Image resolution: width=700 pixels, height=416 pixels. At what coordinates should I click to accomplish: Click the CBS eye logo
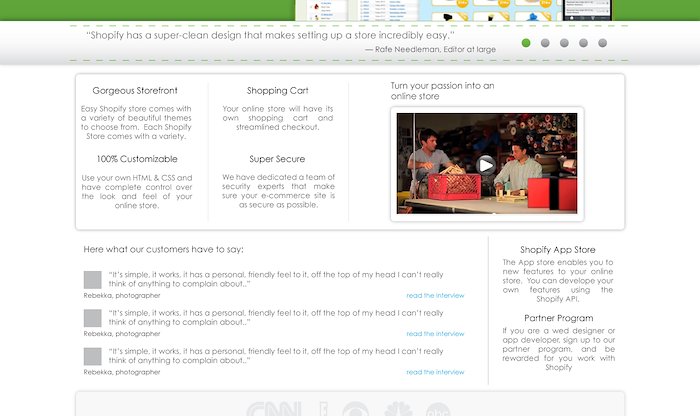coord(355,409)
